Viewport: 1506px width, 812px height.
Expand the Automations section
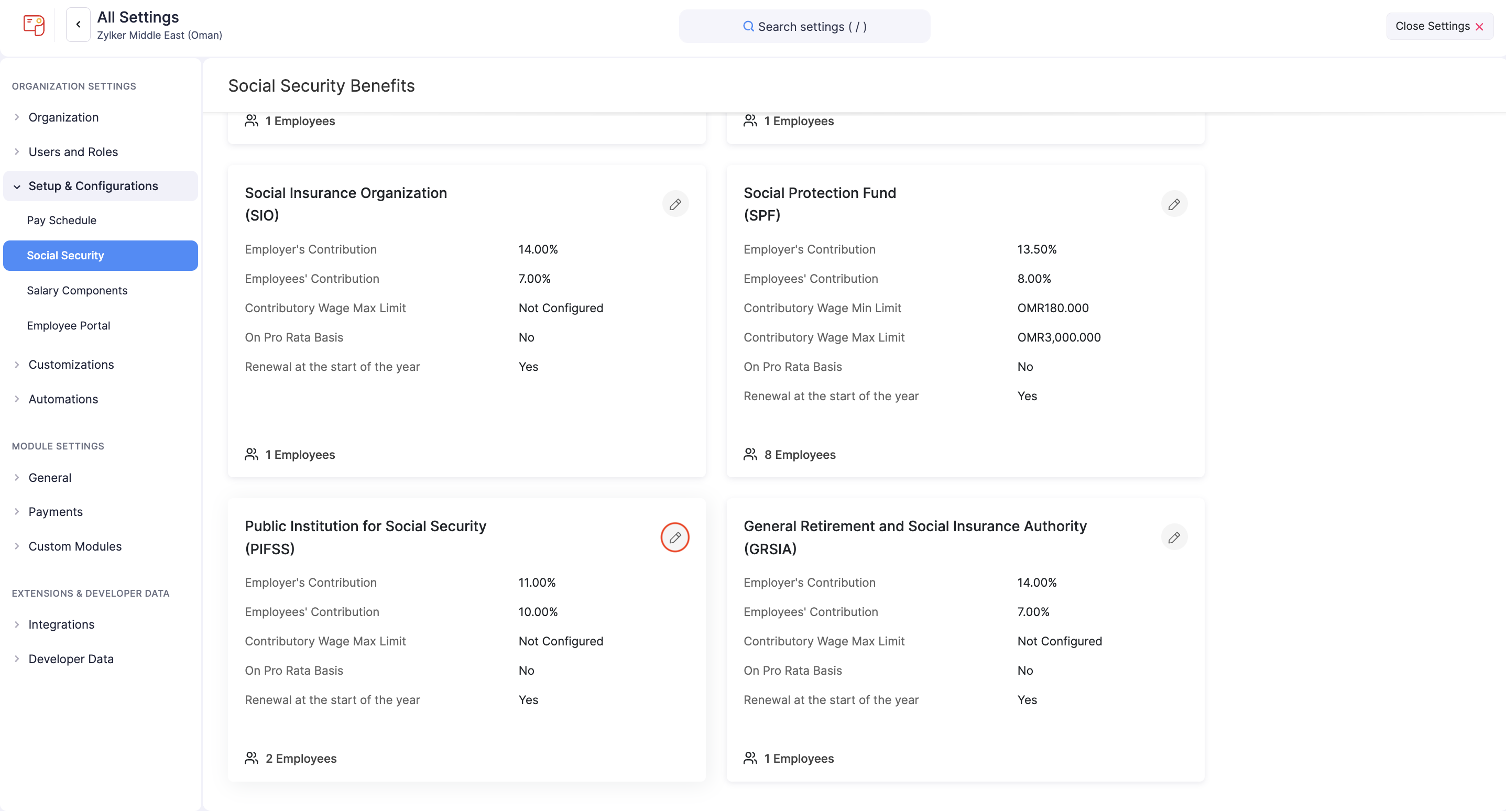pyautogui.click(x=63, y=399)
